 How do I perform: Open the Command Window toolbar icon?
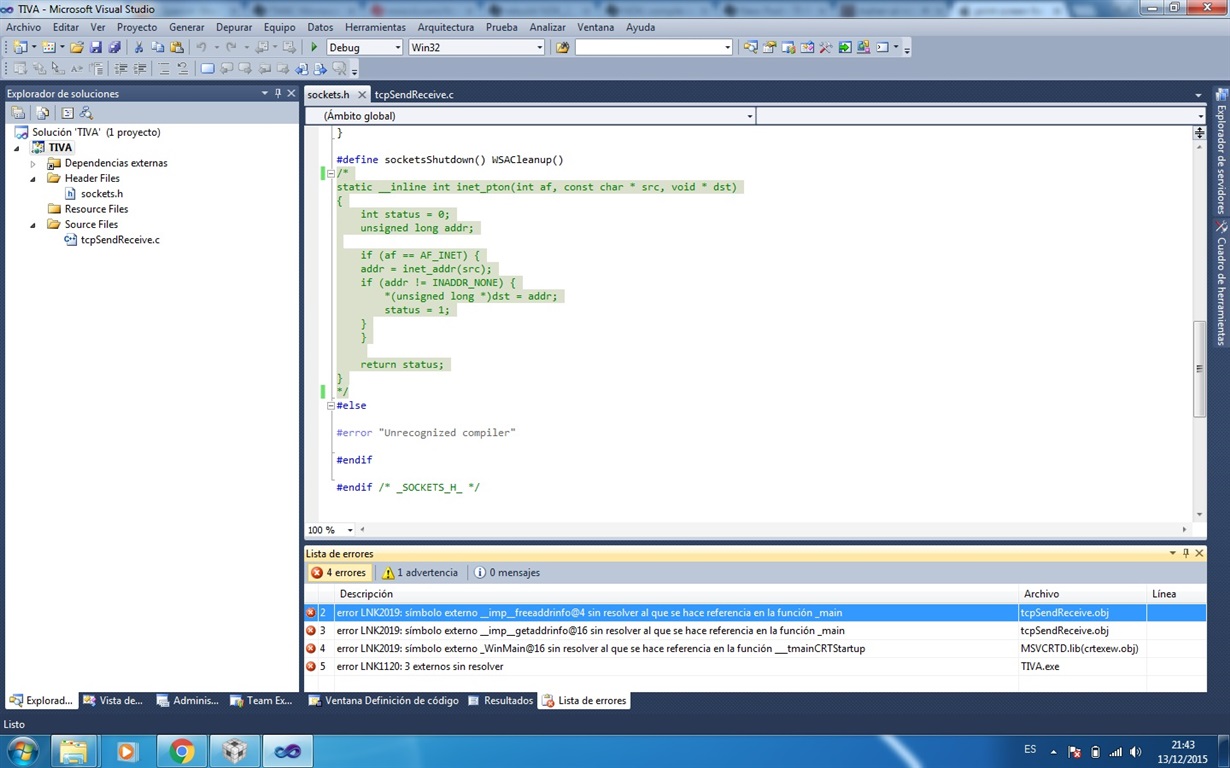[x=882, y=47]
